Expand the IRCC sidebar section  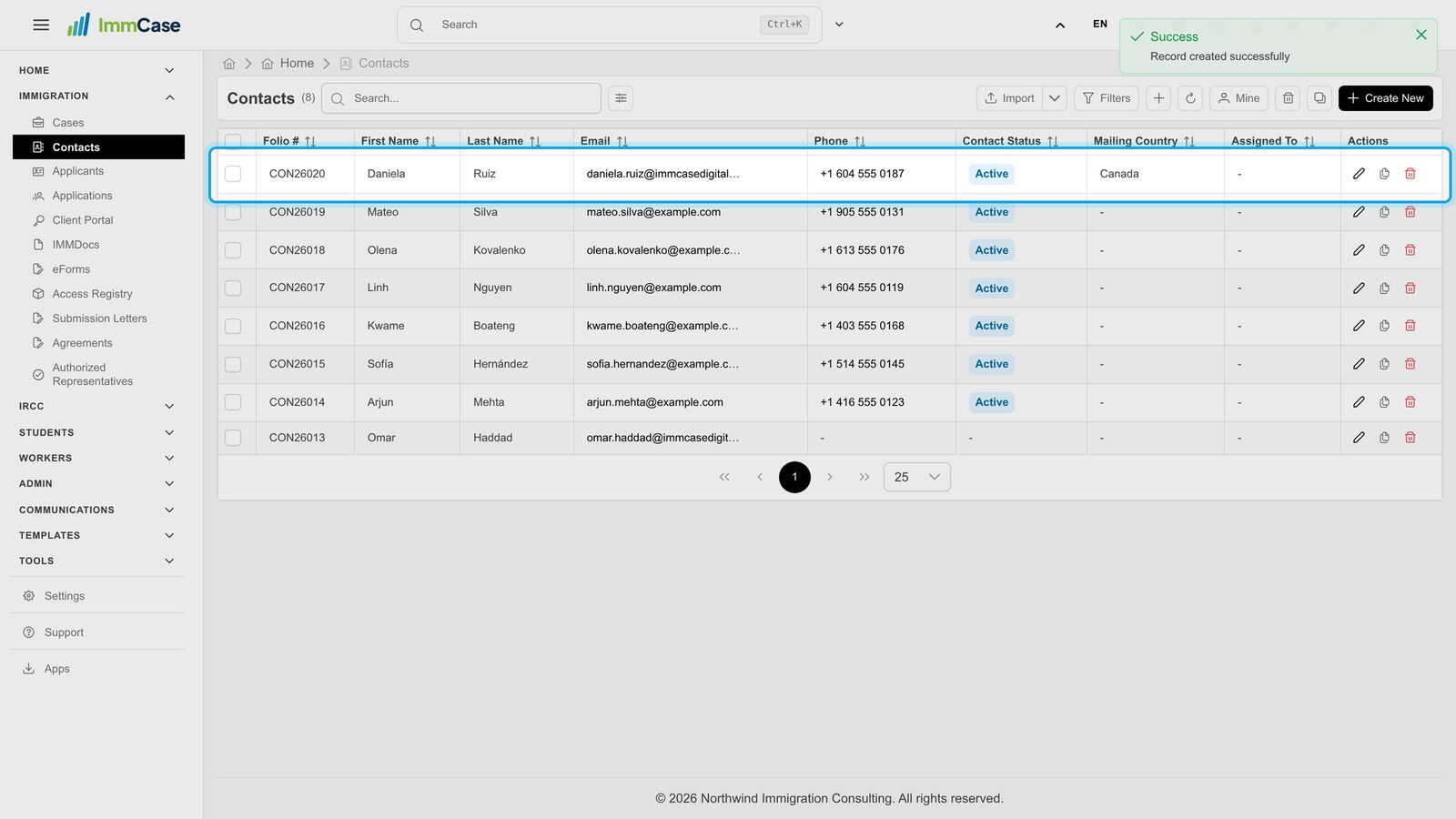point(97,407)
